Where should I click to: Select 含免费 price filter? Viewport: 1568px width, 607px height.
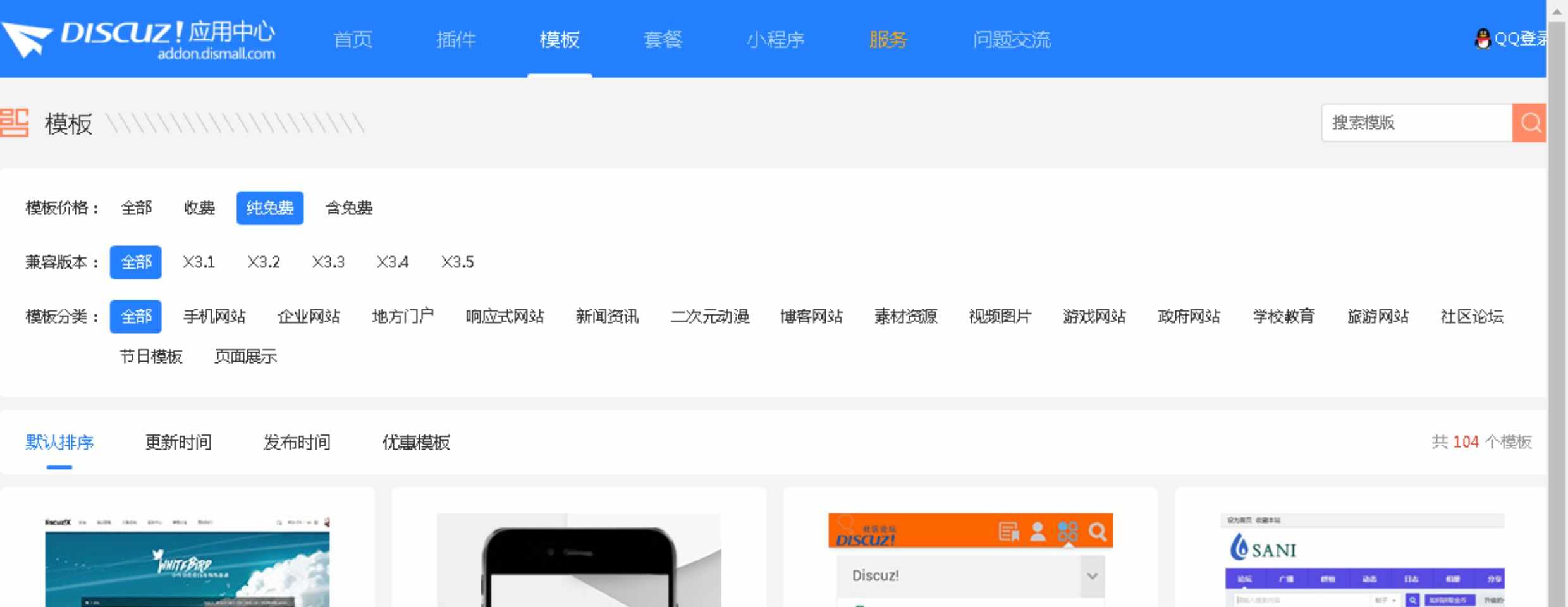coord(349,208)
